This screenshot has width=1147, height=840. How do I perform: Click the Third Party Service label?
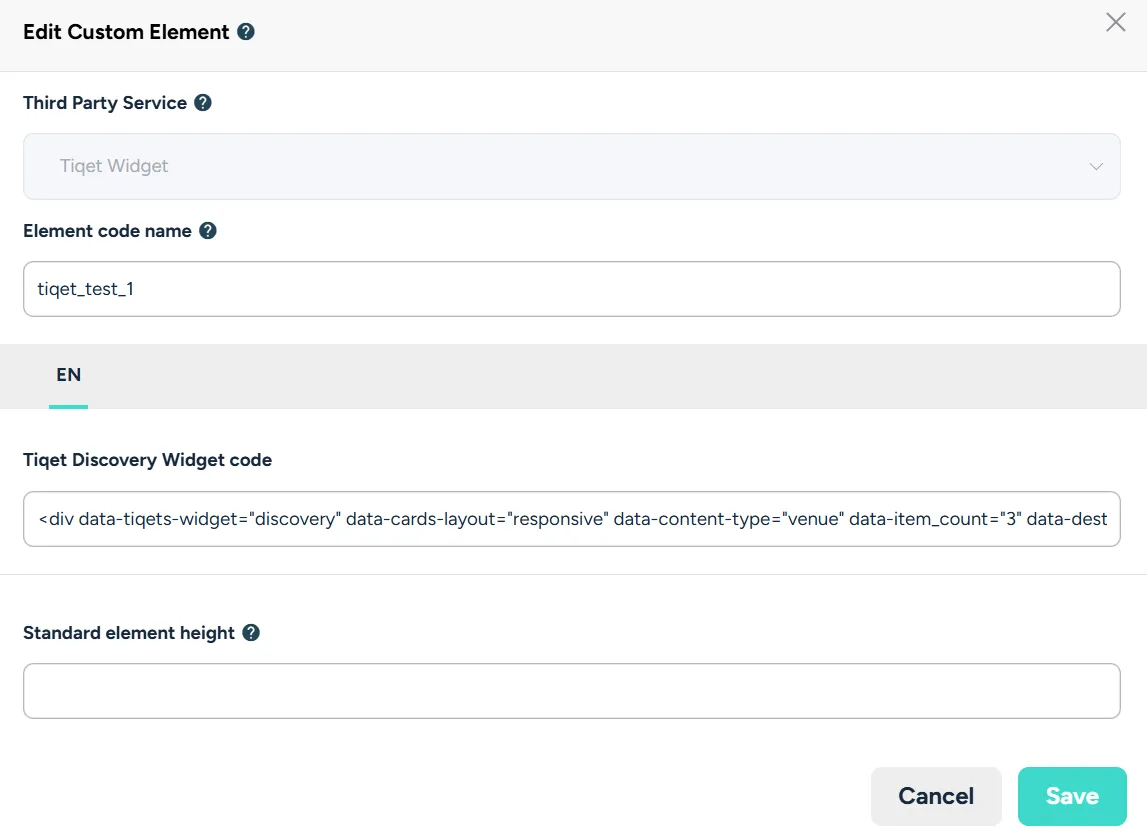tap(105, 103)
